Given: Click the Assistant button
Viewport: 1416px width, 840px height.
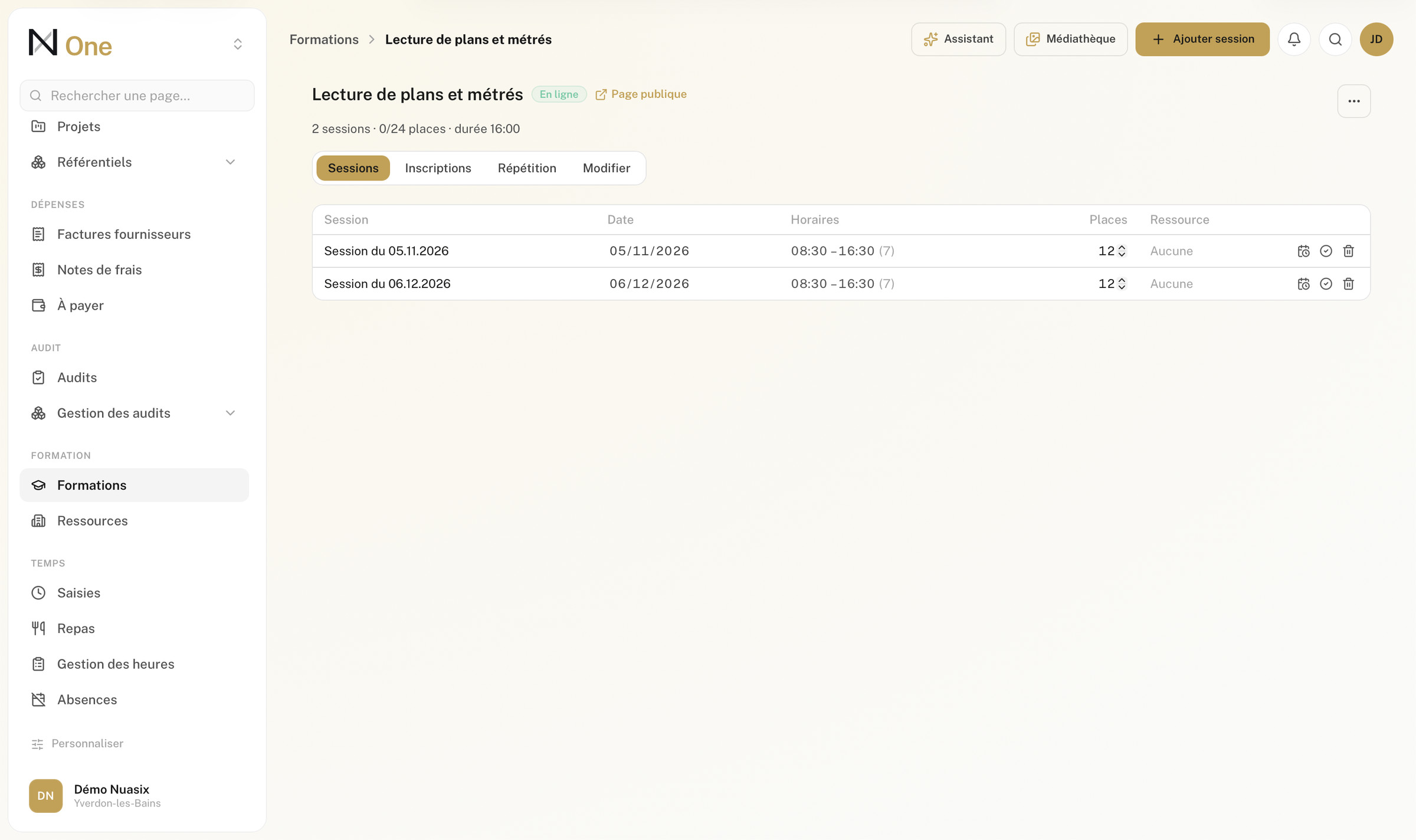Looking at the screenshot, I should 958,39.
